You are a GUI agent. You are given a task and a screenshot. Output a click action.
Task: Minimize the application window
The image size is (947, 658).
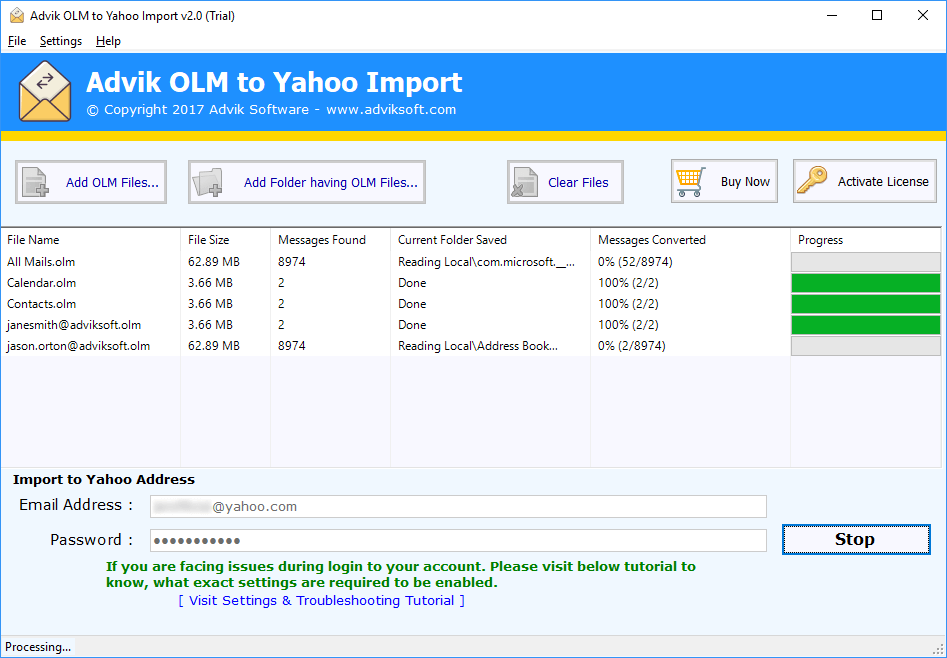[832, 16]
